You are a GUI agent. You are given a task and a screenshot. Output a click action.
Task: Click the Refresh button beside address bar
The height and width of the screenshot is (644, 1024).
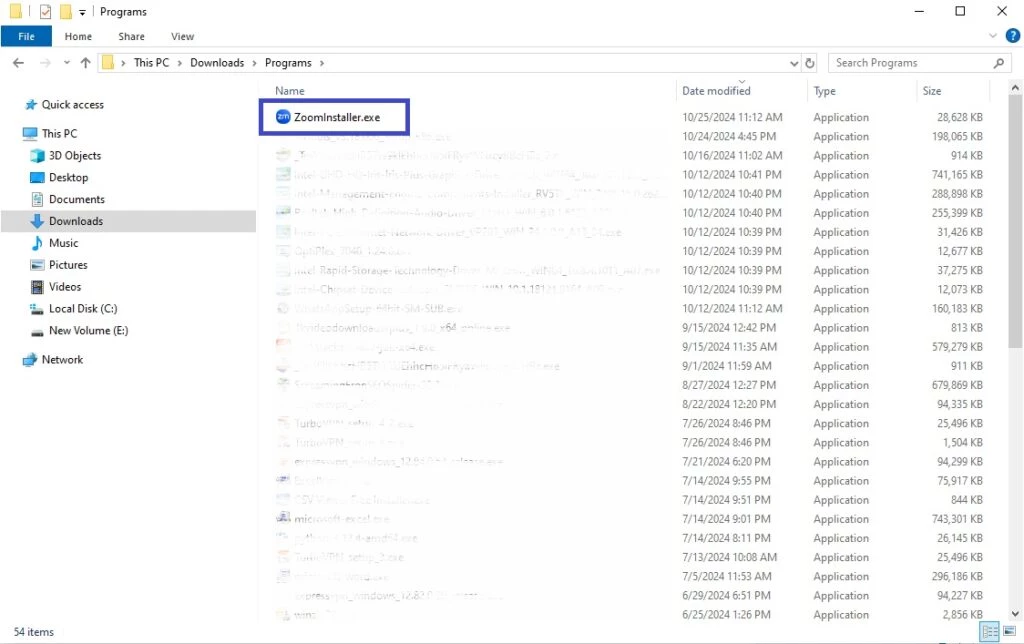click(809, 63)
